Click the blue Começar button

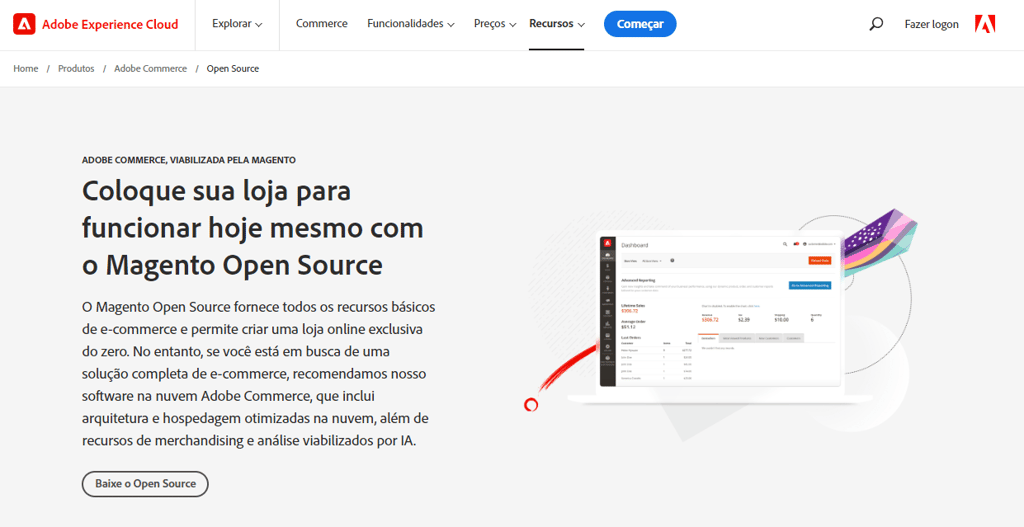pos(640,24)
